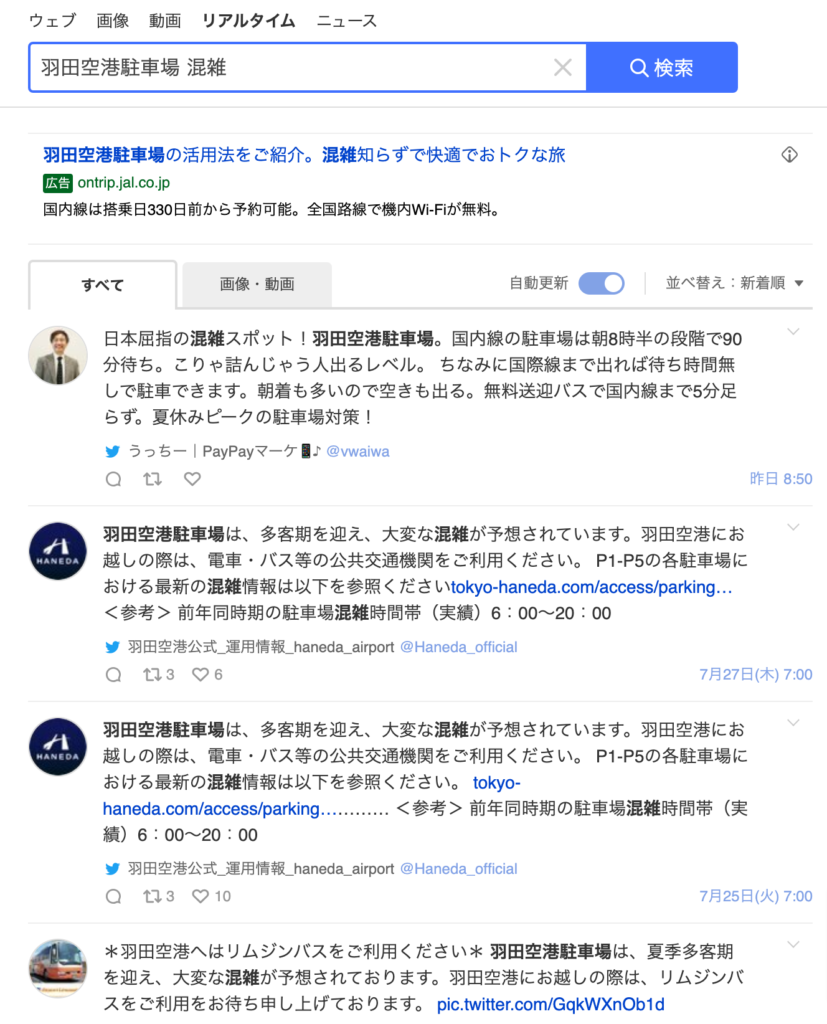
Task: Click the @Haneda_official link in the 7月27日 tweet
Action: pos(459,647)
